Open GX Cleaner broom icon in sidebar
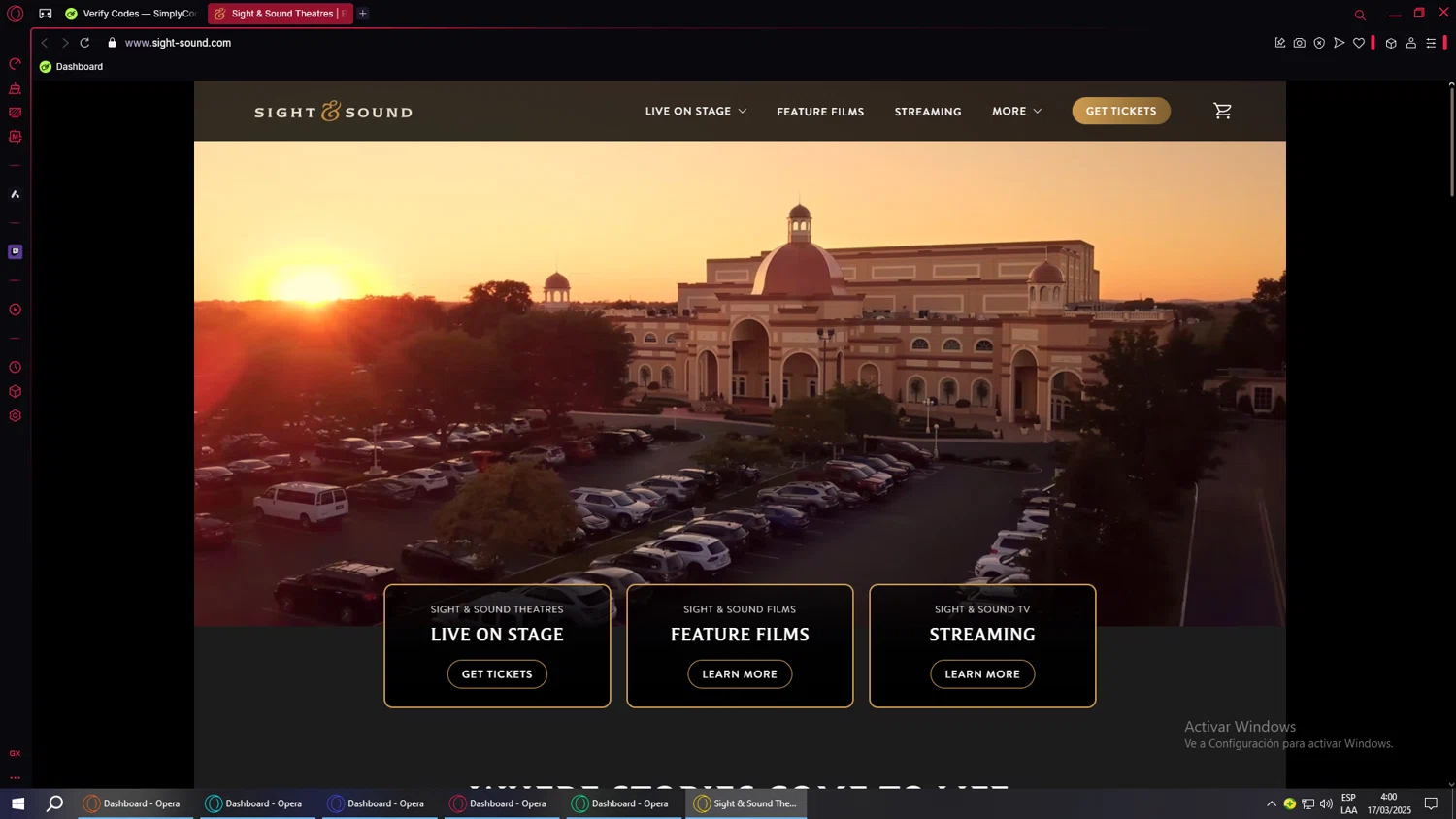1456x819 pixels. pos(15,88)
